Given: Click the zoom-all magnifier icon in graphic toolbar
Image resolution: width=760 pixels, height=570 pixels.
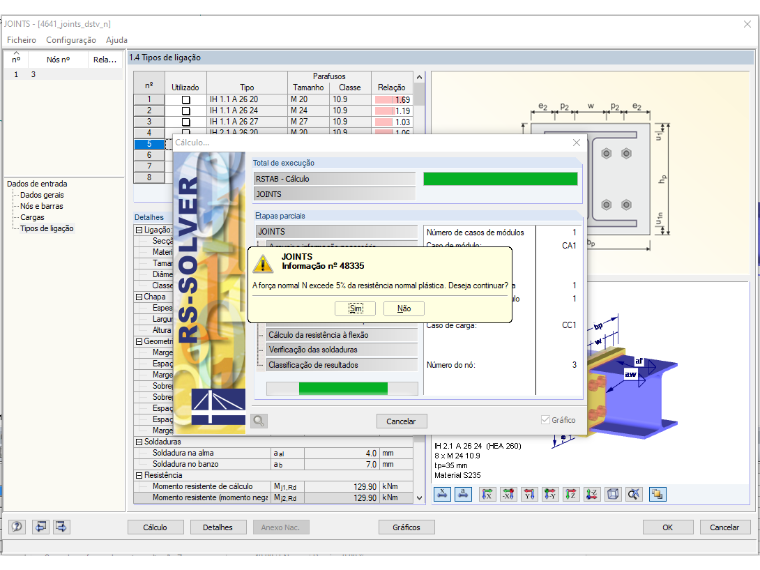Looking at the screenshot, I should 633,494.
